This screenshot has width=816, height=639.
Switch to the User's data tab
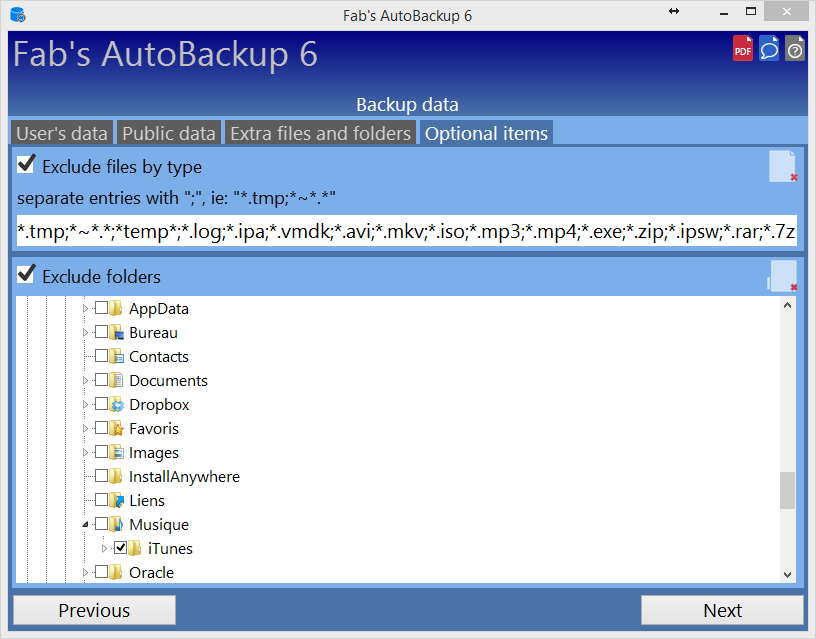coord(62,133)
